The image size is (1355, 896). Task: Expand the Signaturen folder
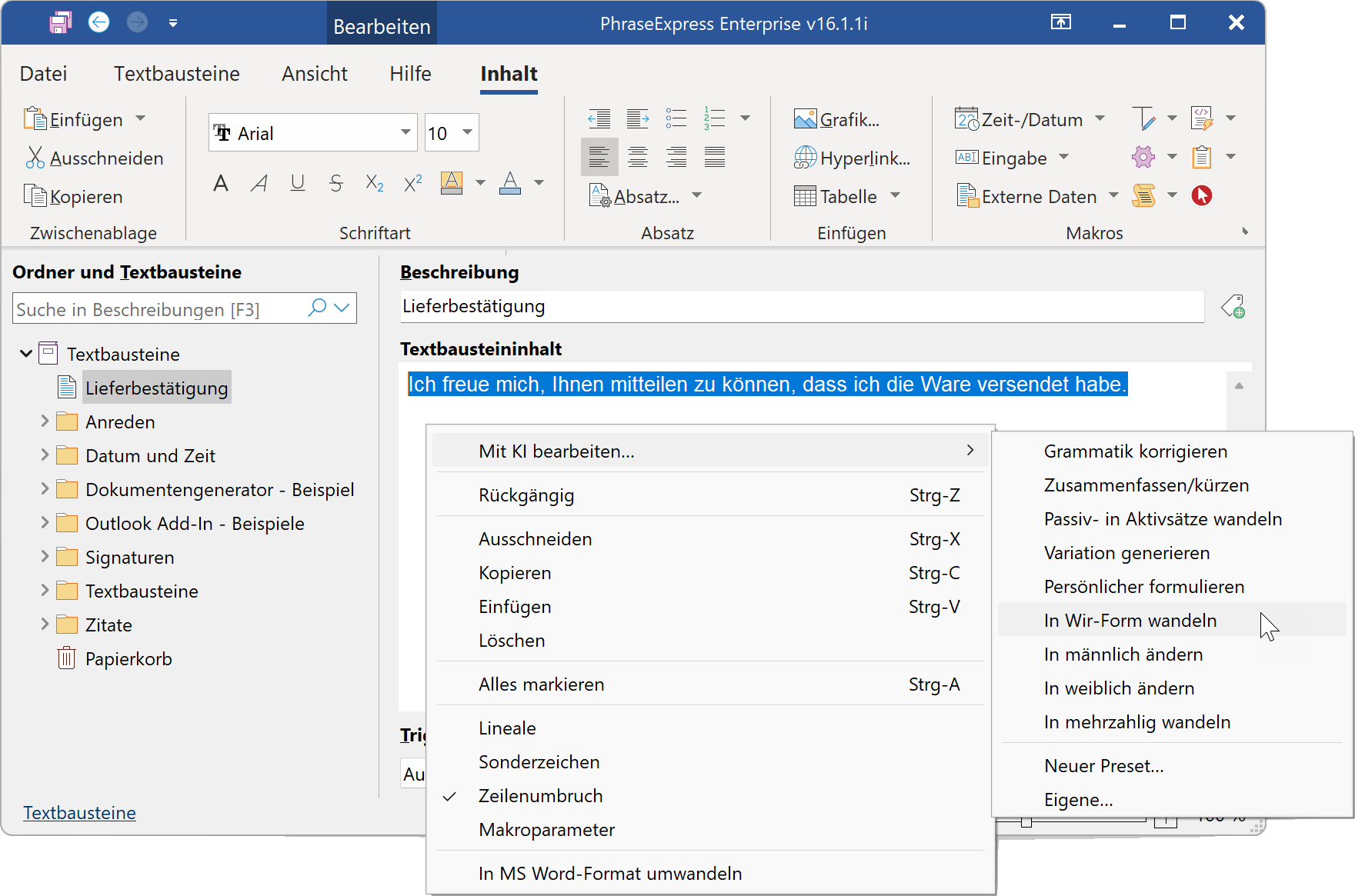tap(45, 557)
